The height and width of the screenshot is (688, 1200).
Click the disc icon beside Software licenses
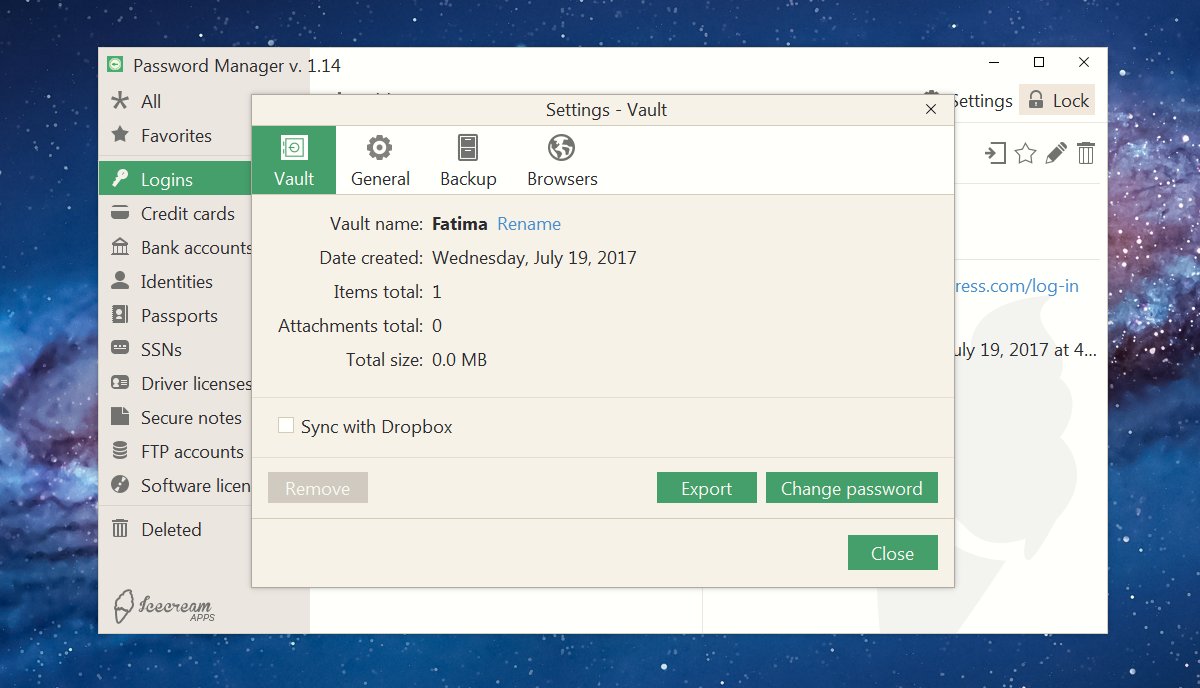click(x=120, y=484)
